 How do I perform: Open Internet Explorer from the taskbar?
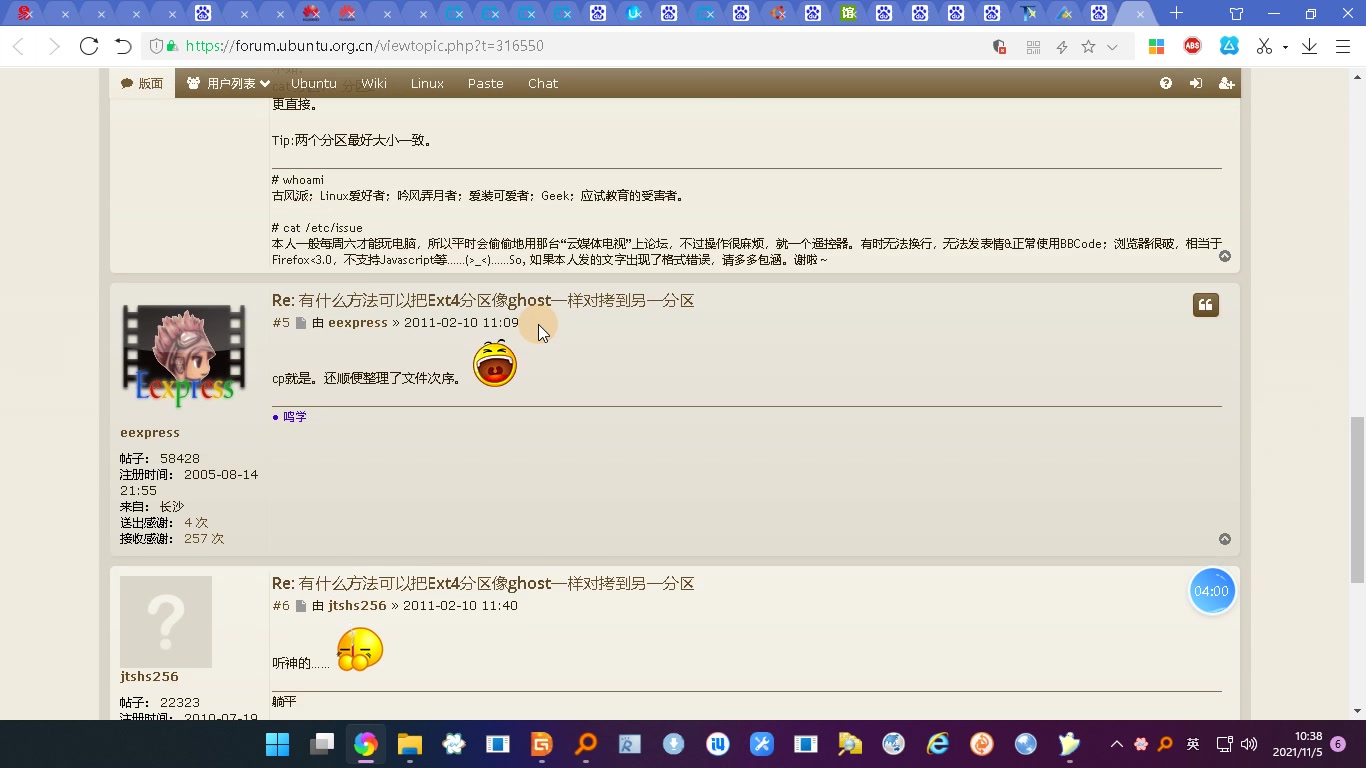[937, 744]
